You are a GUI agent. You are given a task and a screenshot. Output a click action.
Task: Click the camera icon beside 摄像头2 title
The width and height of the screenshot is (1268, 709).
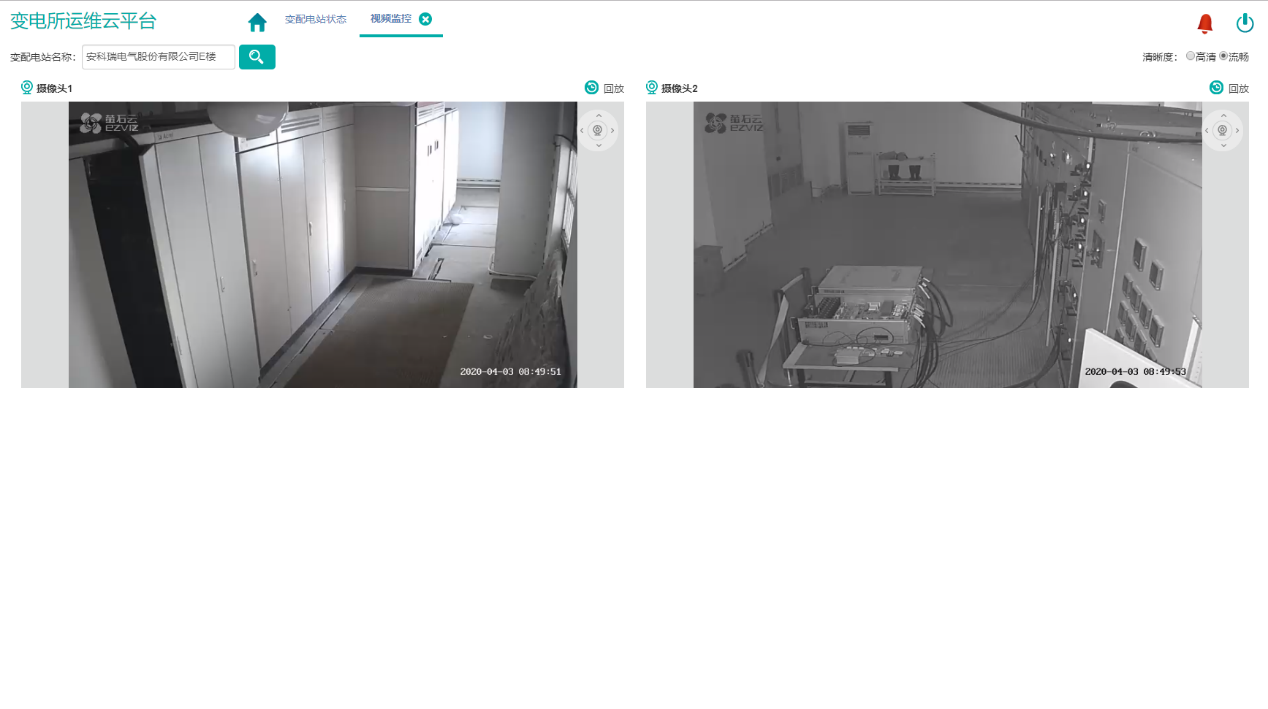(652, 88)
